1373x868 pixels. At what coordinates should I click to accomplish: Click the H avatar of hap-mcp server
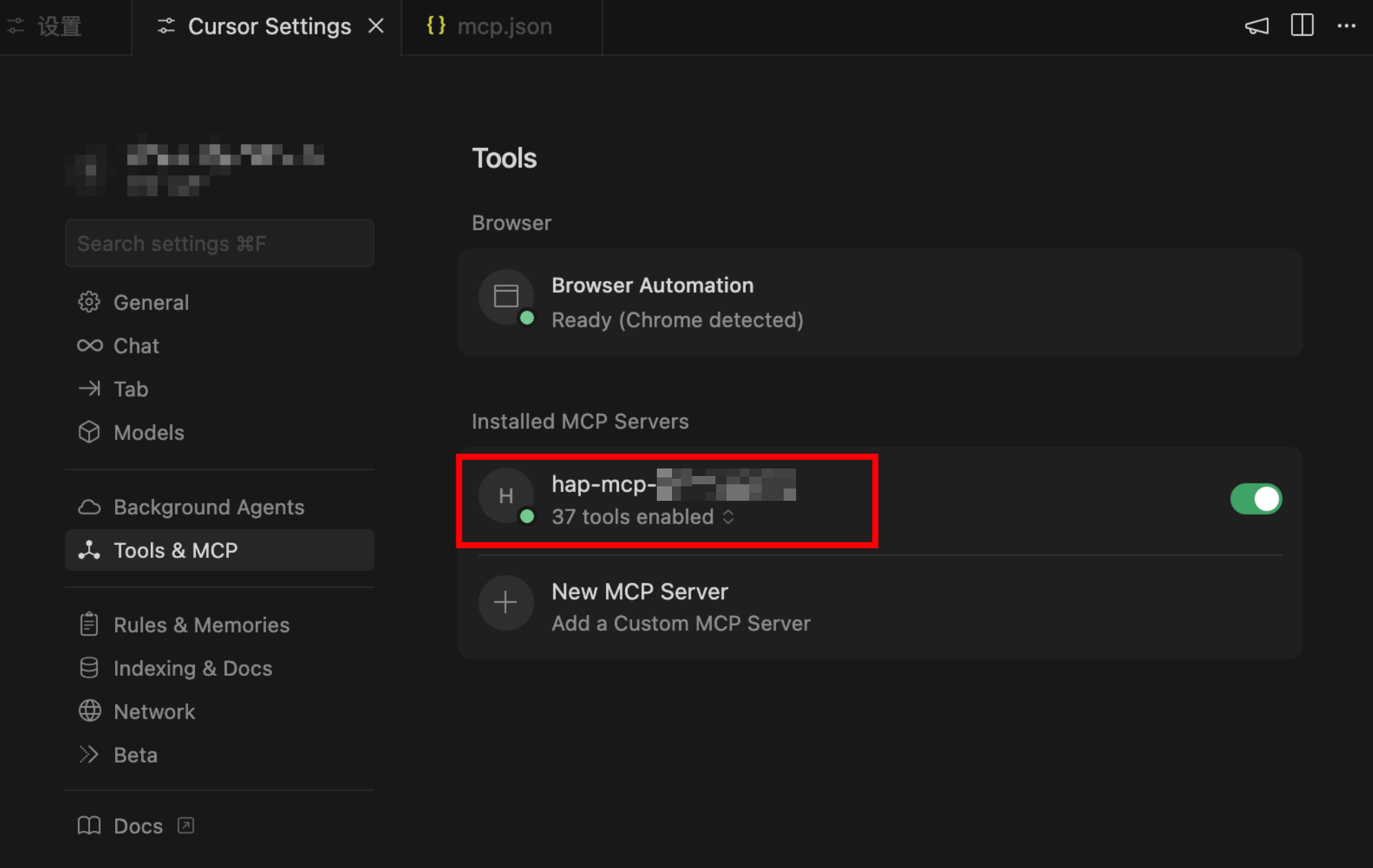click(506, 495)
